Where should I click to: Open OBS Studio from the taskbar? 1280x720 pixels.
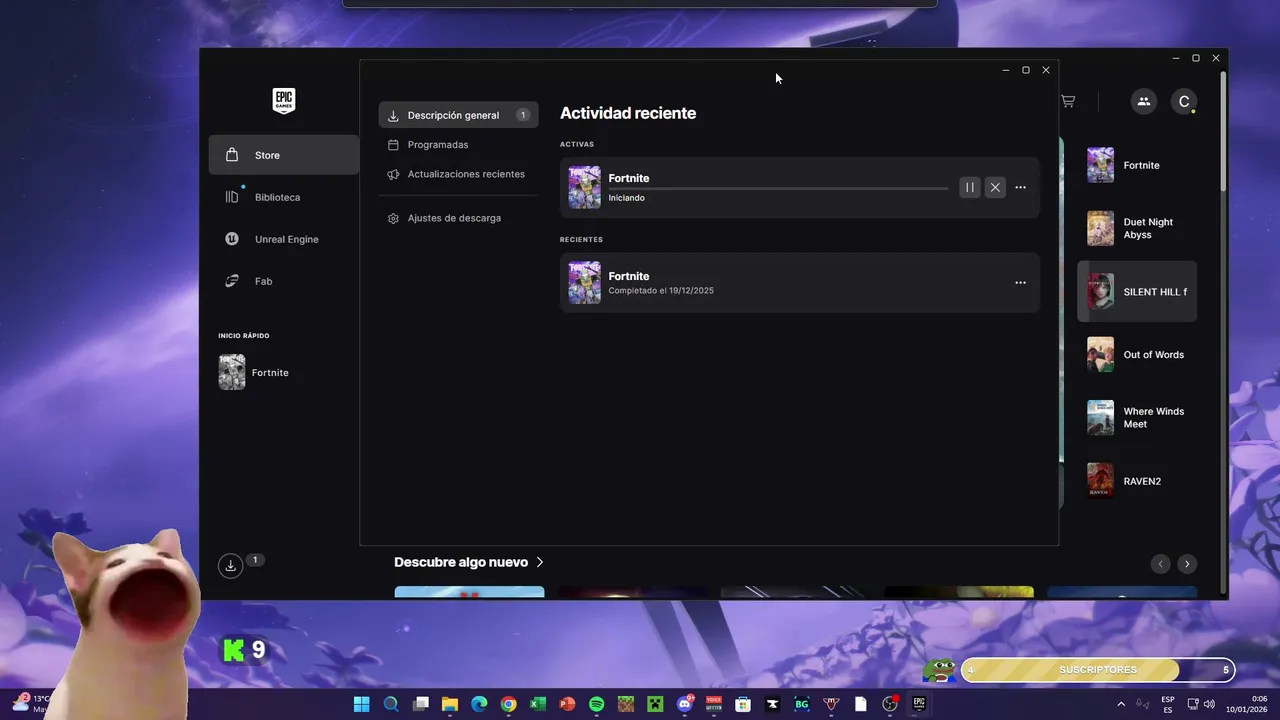click(x=889, y=704)
